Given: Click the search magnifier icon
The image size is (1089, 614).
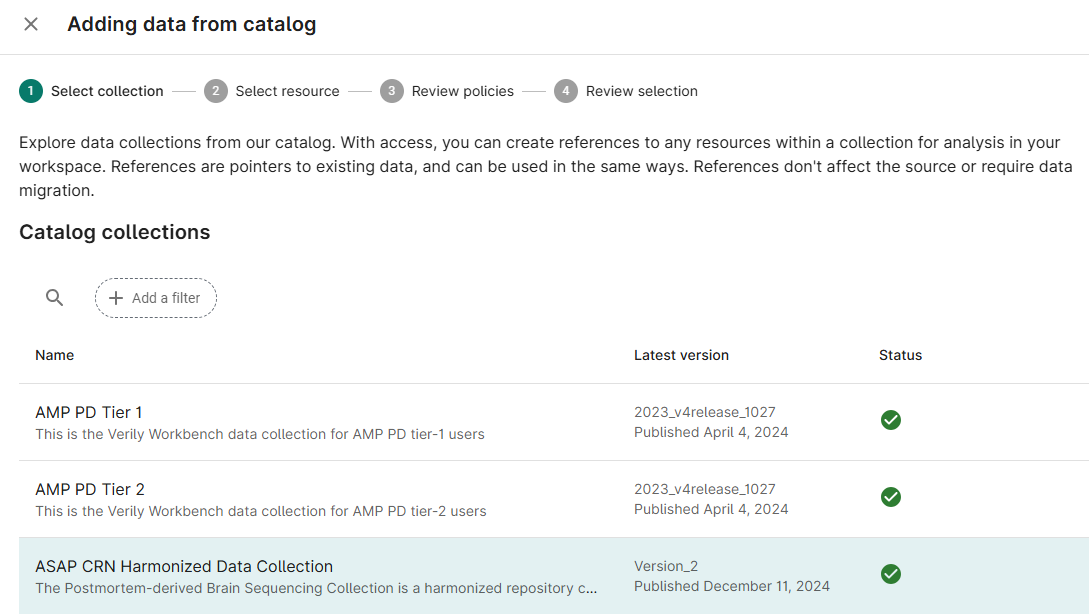Looking at the screenshot, I should pos(54,297).
